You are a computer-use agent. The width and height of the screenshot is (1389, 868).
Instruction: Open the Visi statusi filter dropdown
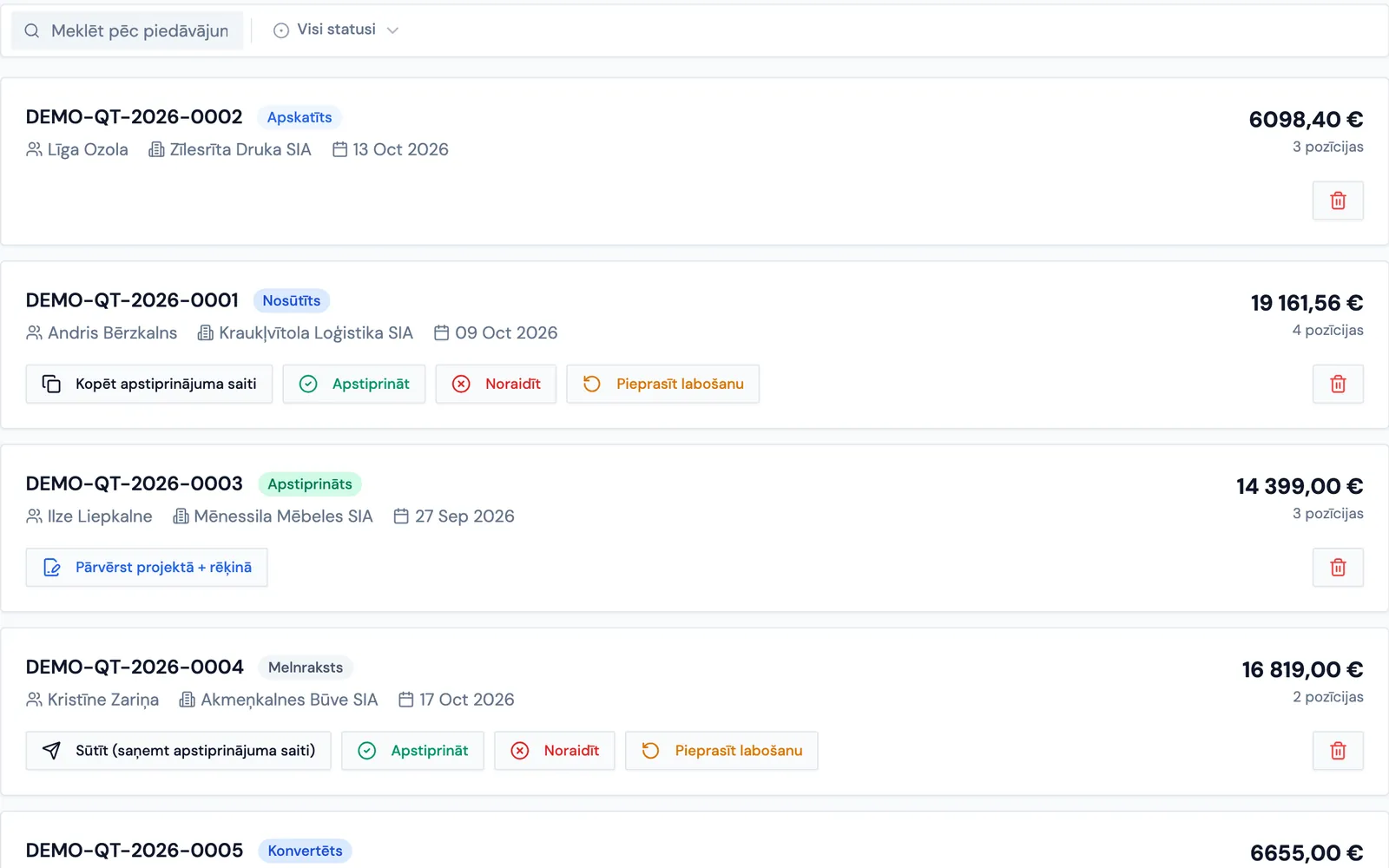(x=336, y=30)
